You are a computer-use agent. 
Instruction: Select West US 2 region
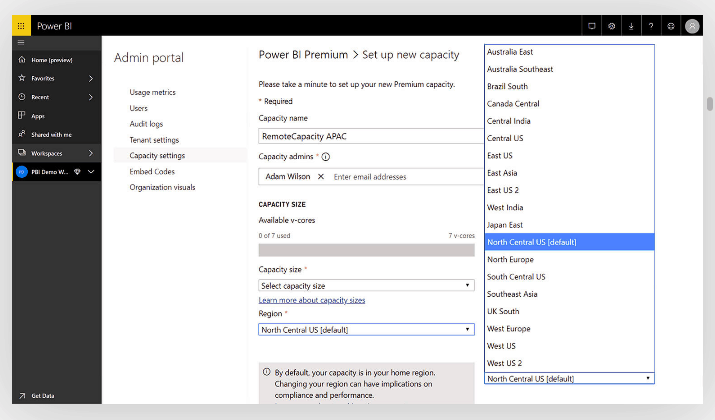click(x=569, y=363)
